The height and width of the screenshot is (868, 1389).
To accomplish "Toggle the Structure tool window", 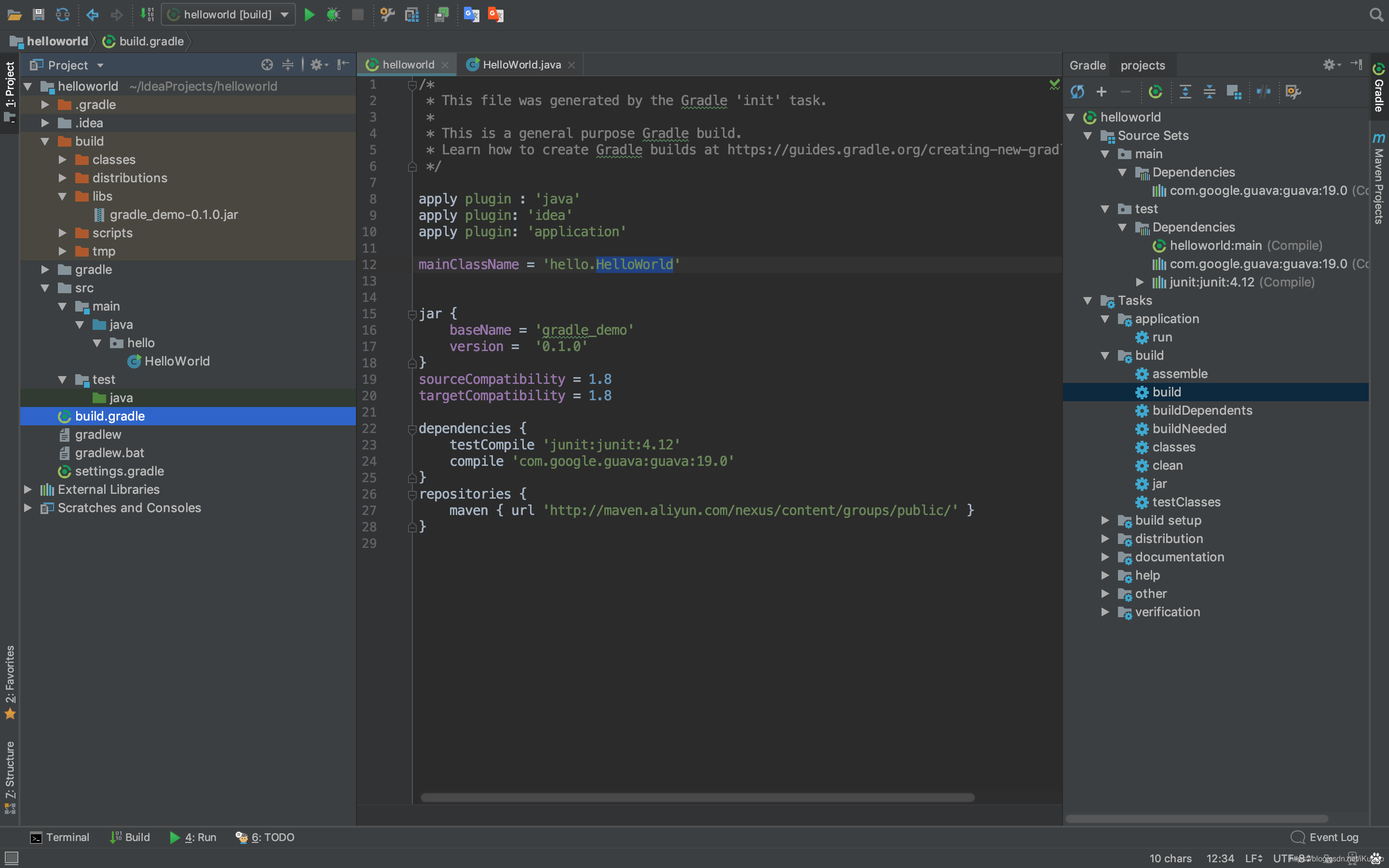I will 10,775.
